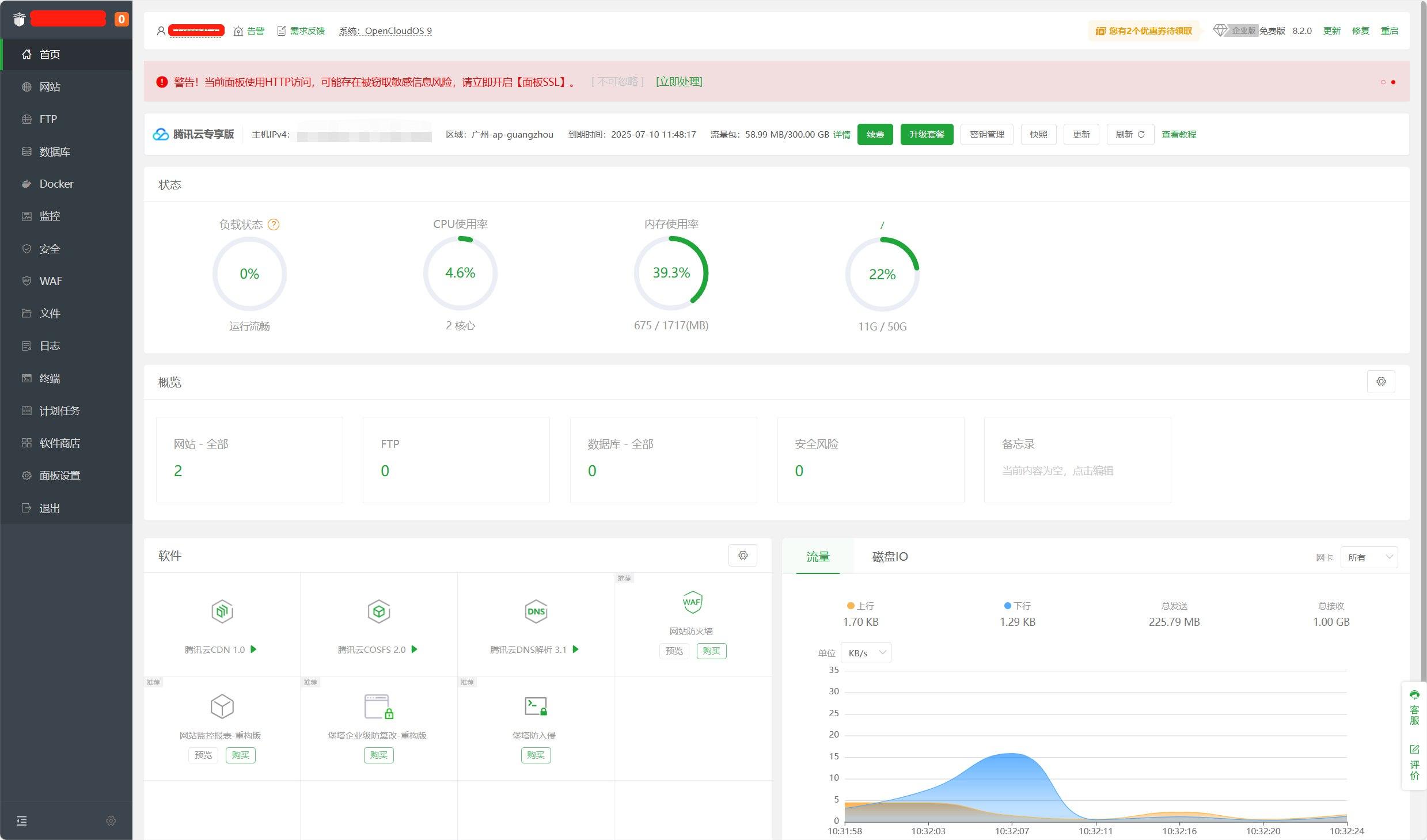Click the 刷新 refresh button
Screen dimensions: 1427x840
(x=1130, y=134)
